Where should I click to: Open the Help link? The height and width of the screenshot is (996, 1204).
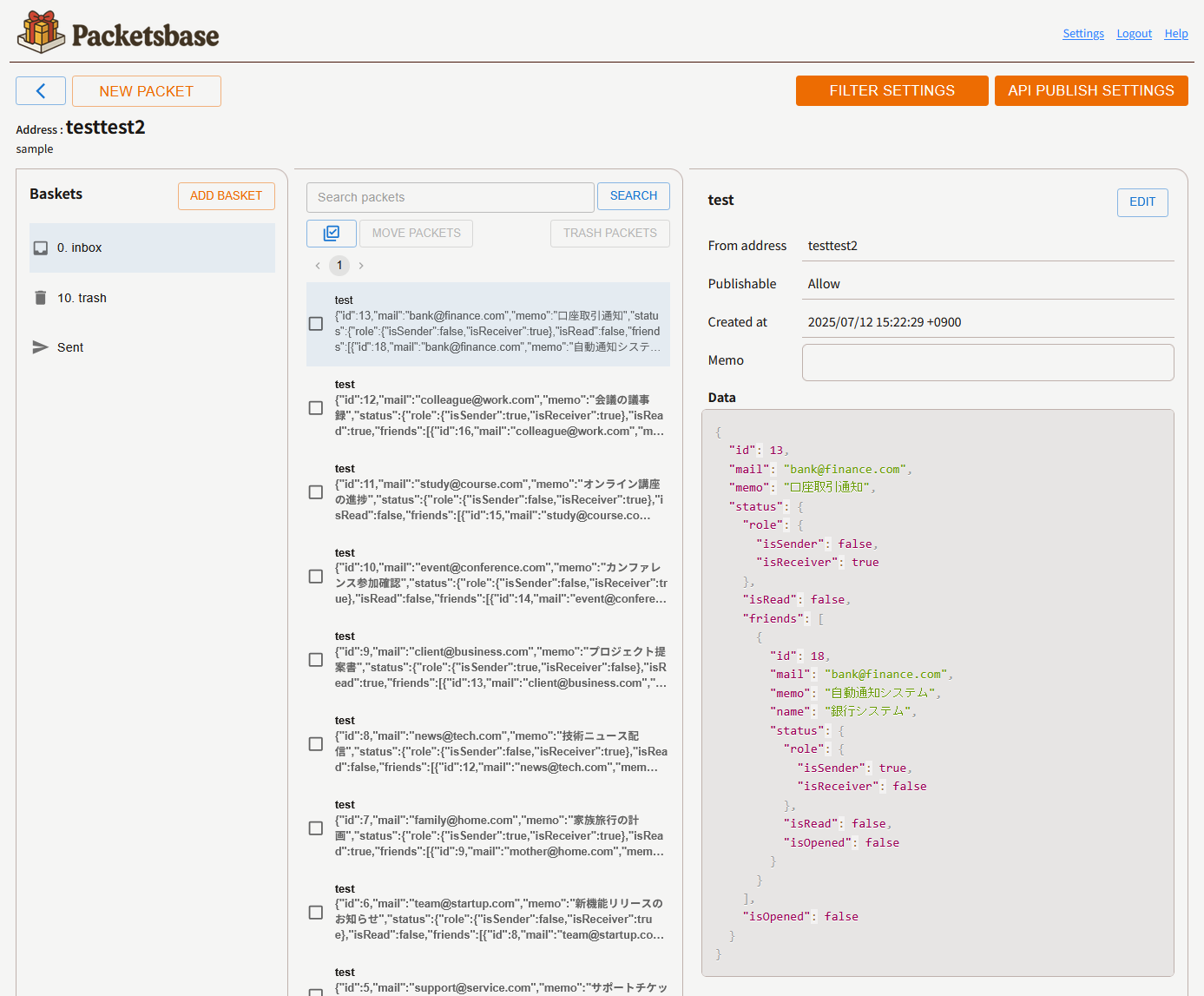point(1176,34)
